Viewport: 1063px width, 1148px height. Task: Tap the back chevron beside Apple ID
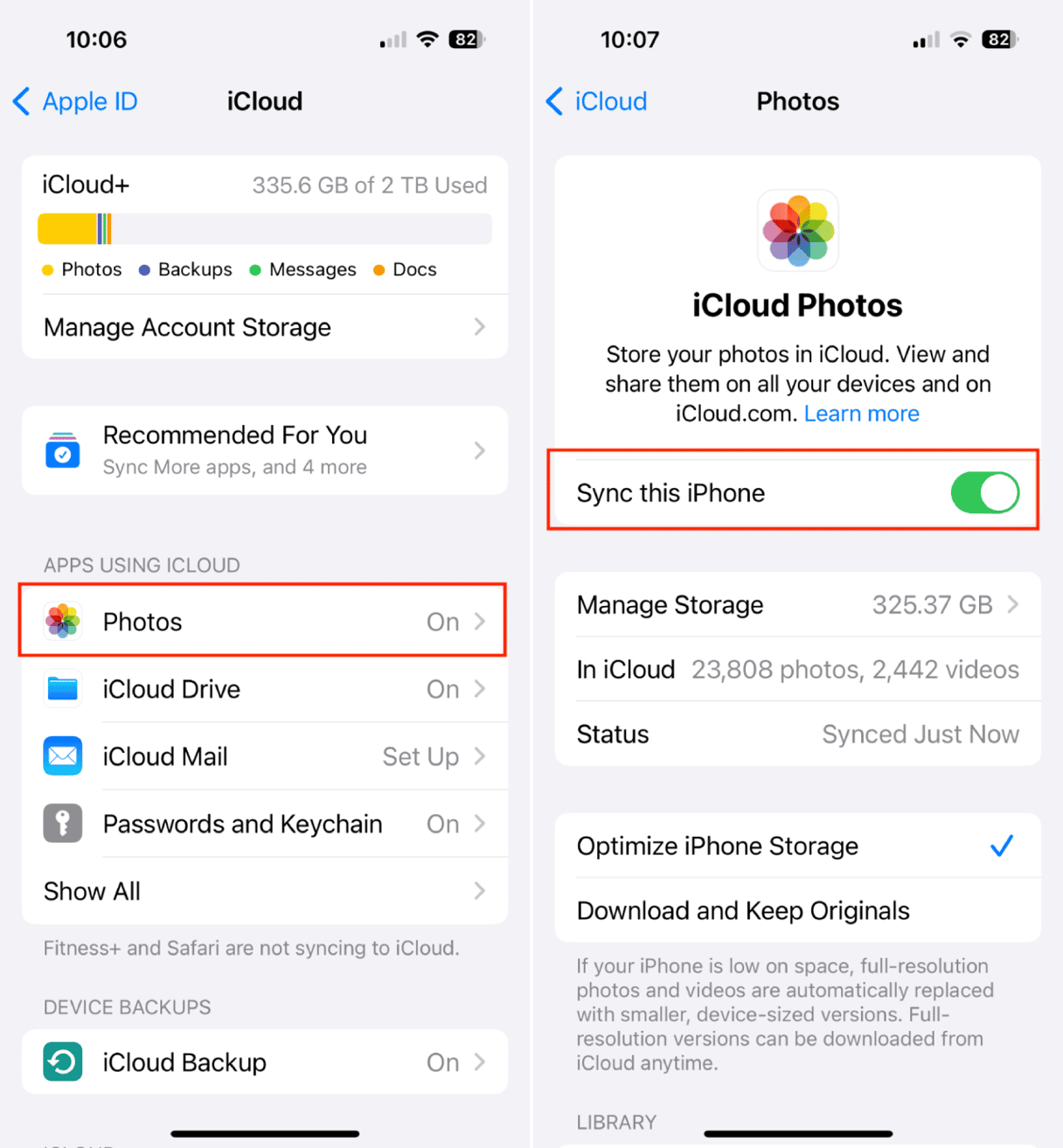(x=23, y=101)
